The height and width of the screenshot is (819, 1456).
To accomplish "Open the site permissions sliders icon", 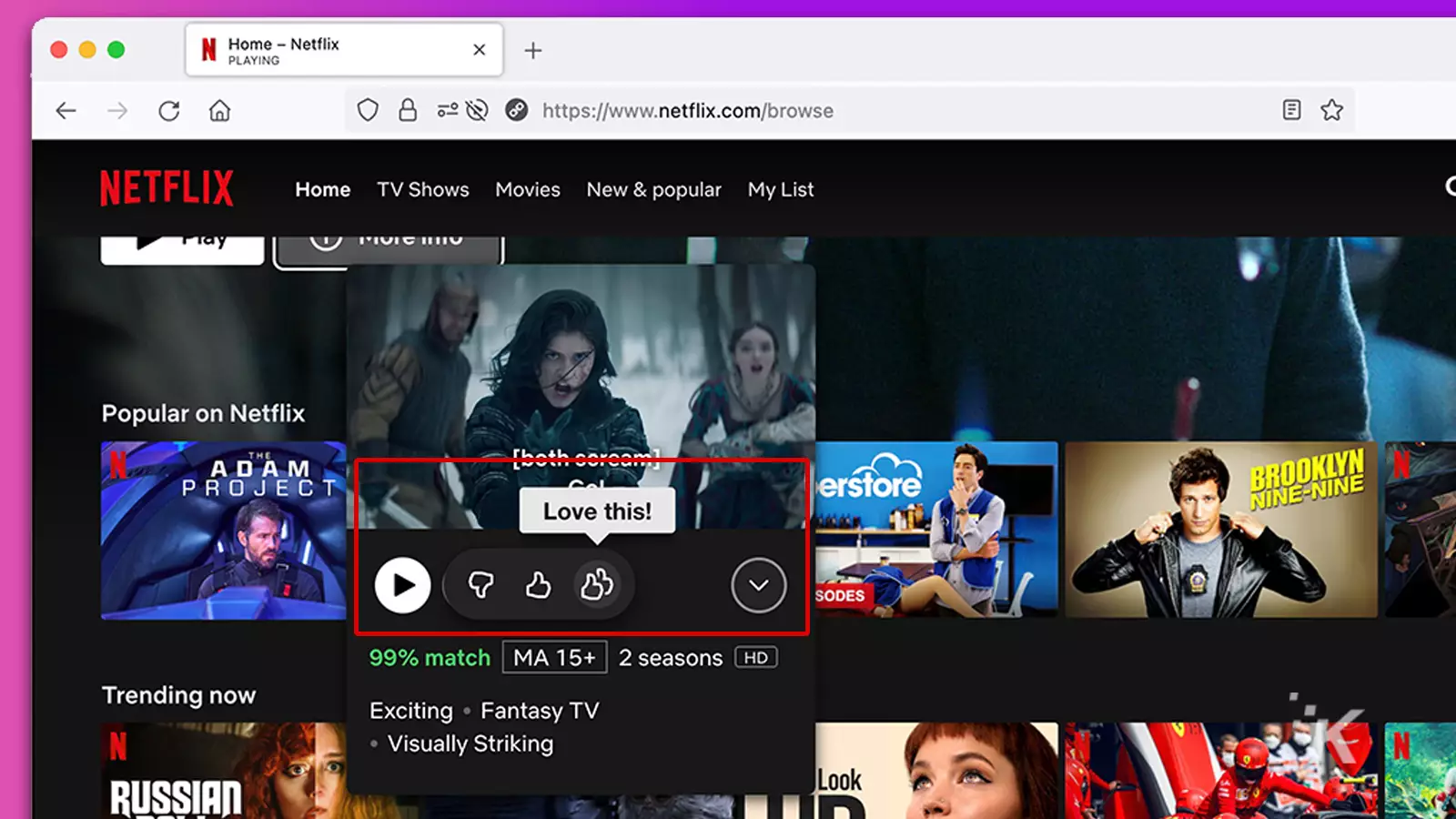I will (448, 111).
